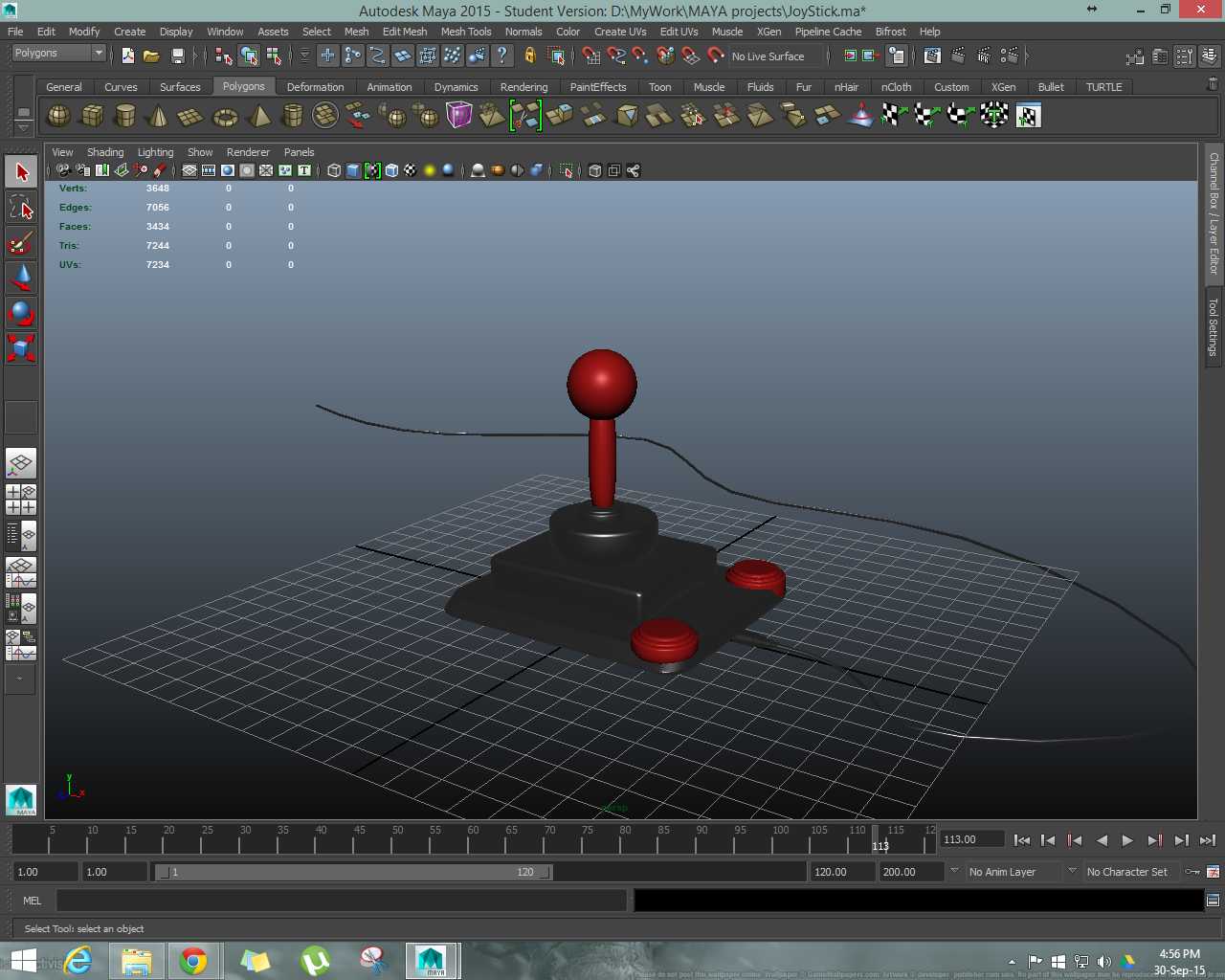Click the MEL command language label
Image resolution: width=1225 pixels, height=980 pixels.
32,901
